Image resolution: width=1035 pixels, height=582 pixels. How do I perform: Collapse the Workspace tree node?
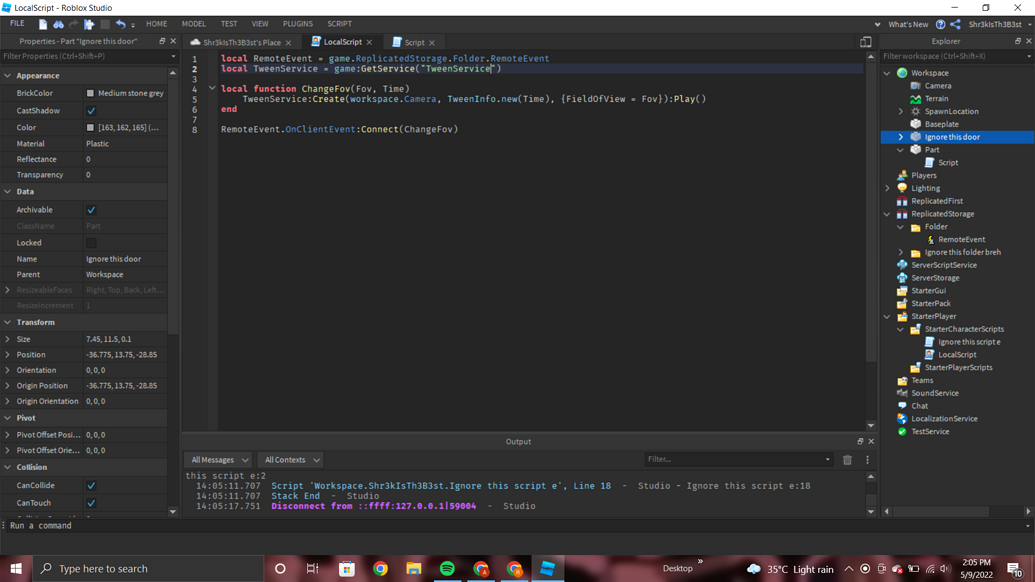click(887, 73)
